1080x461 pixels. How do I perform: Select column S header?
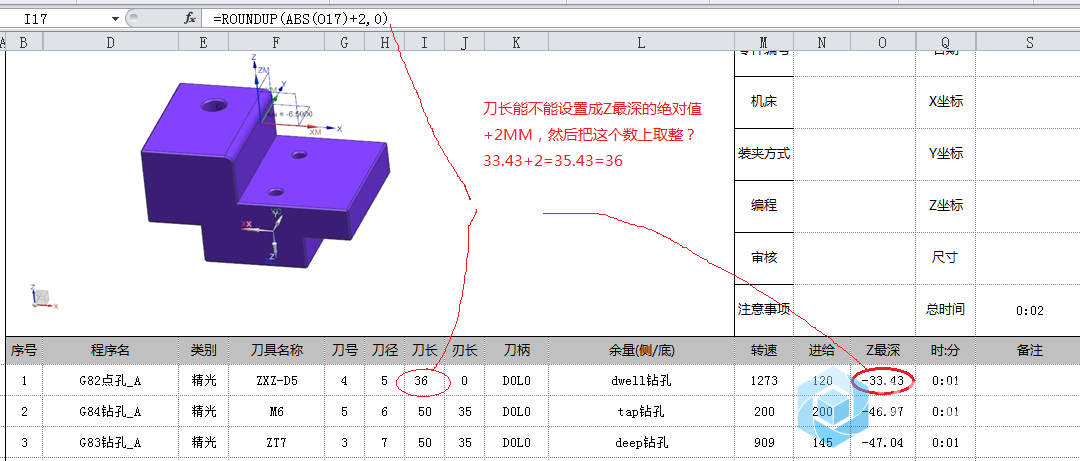click(x=1030, y=43)
